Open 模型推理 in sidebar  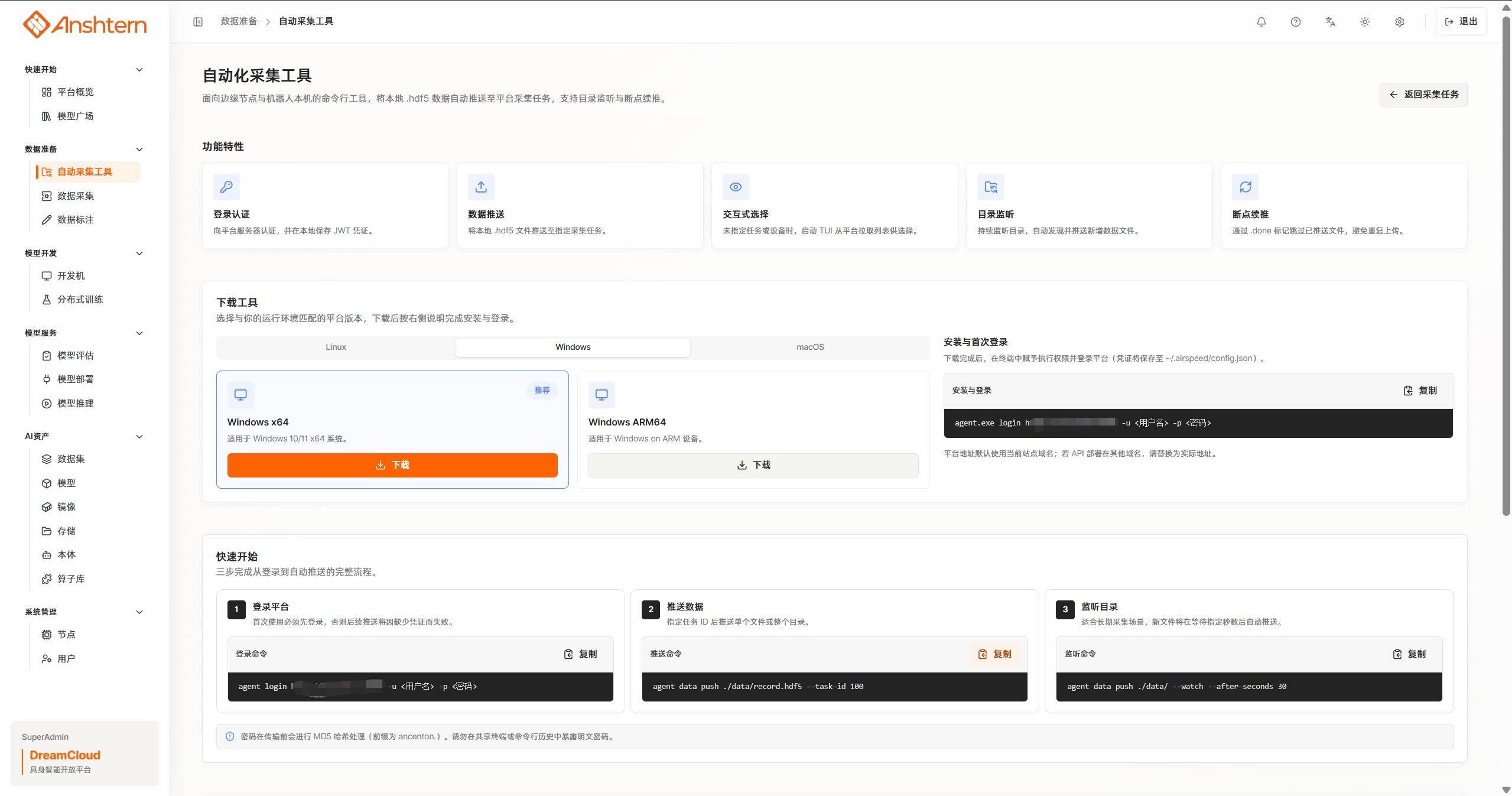87,404
